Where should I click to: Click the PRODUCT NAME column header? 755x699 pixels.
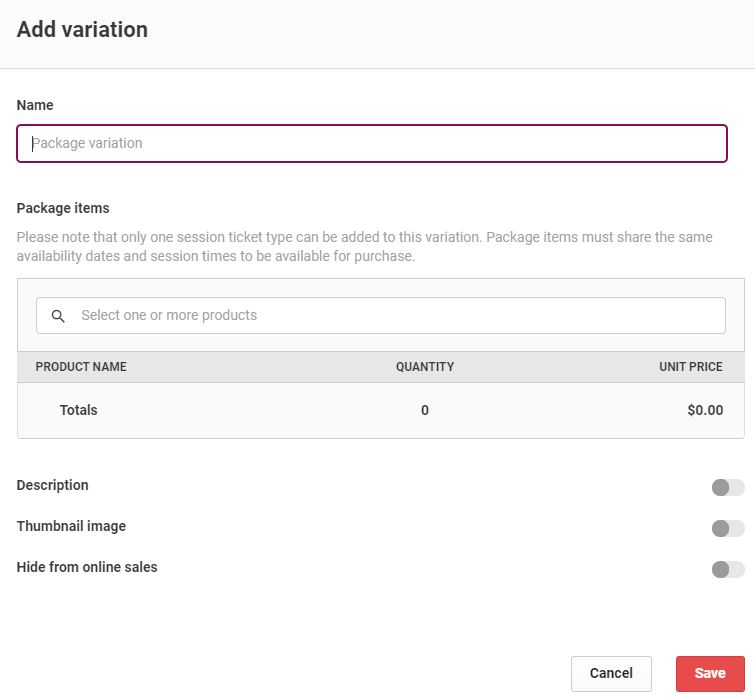(x=81, y=367)
